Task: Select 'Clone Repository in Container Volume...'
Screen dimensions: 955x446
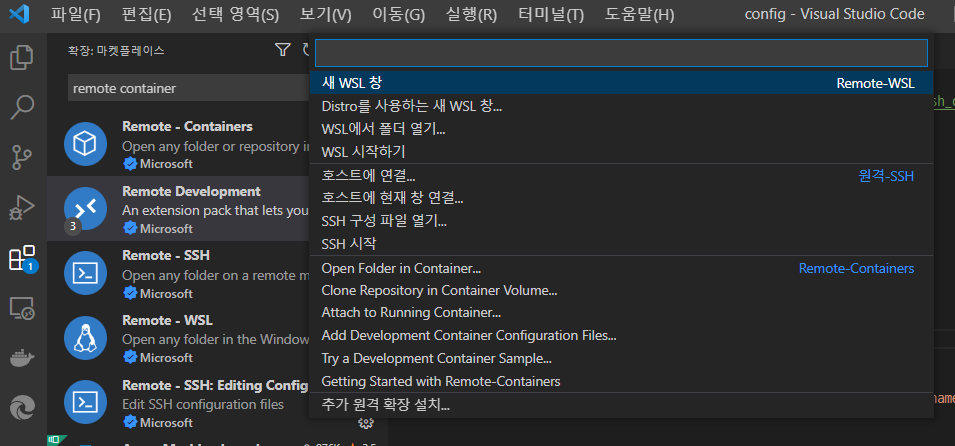Action: (621, 291)
